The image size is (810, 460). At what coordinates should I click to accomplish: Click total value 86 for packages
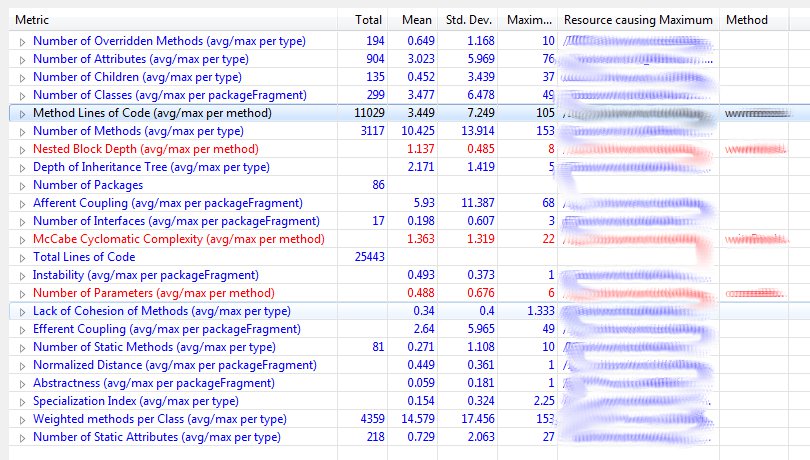[379, 185]
